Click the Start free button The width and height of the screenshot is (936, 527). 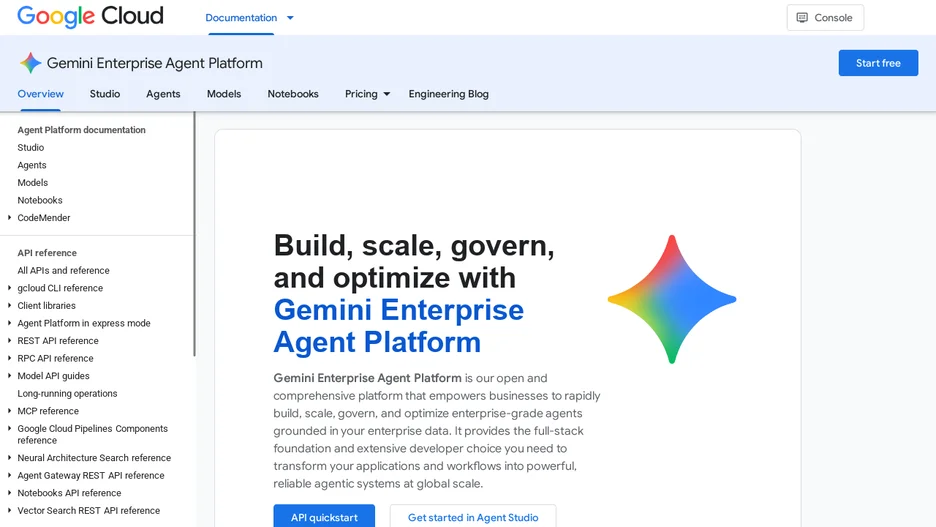click(878, 63)
